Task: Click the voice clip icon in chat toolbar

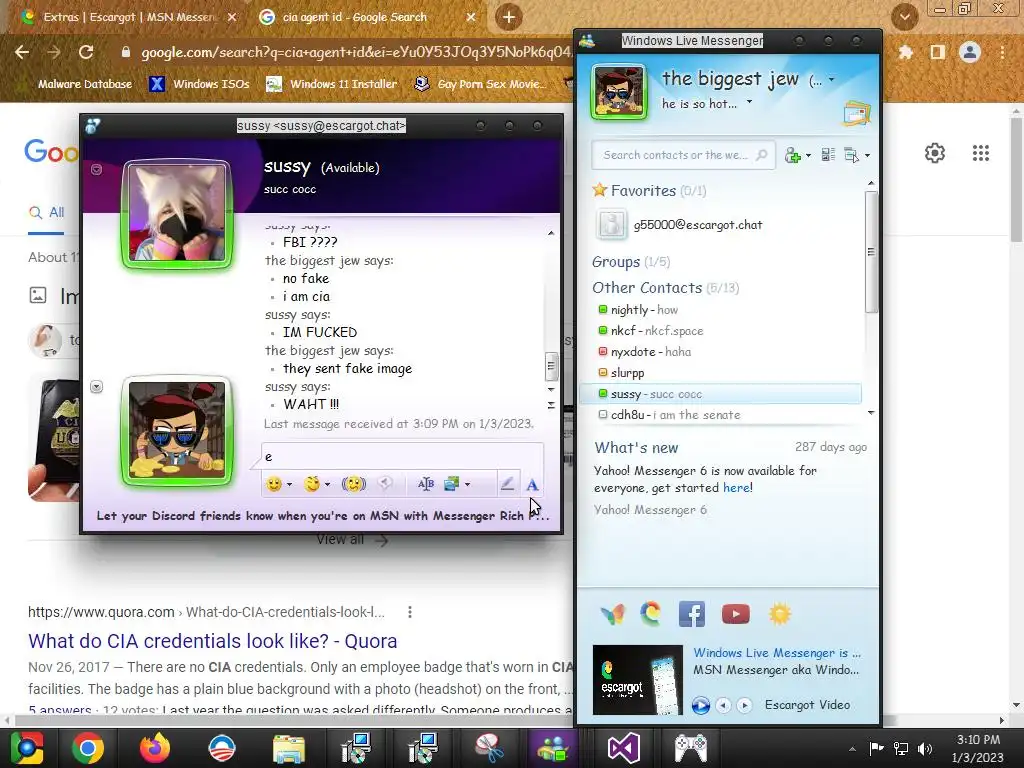Action: click(x=385, y=484)
